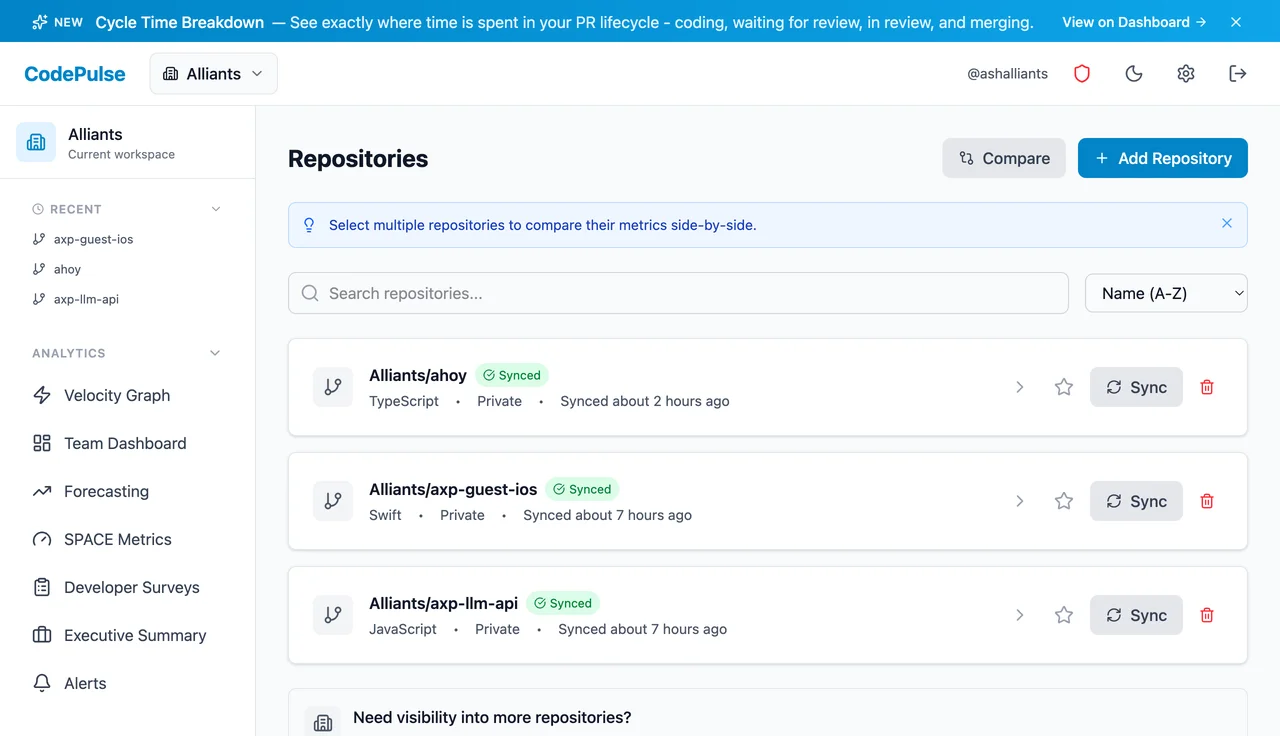Image resolution: width=1280 pixels, height=736 pixels.
Task: Open CodePulse settings via the gear icon
Action: [1185, 73]
